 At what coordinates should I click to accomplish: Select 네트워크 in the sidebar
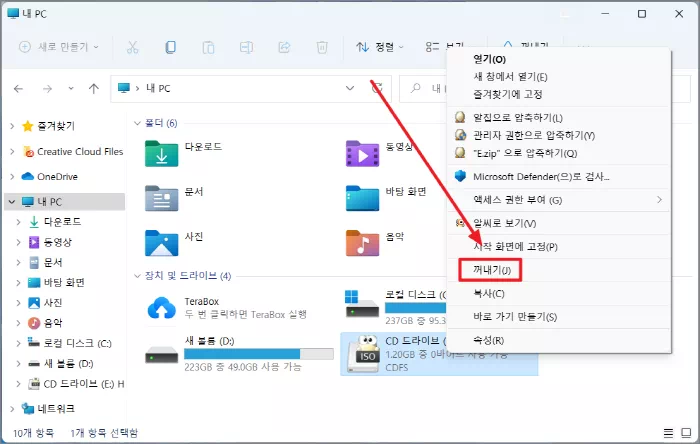(x=56, y=409)
